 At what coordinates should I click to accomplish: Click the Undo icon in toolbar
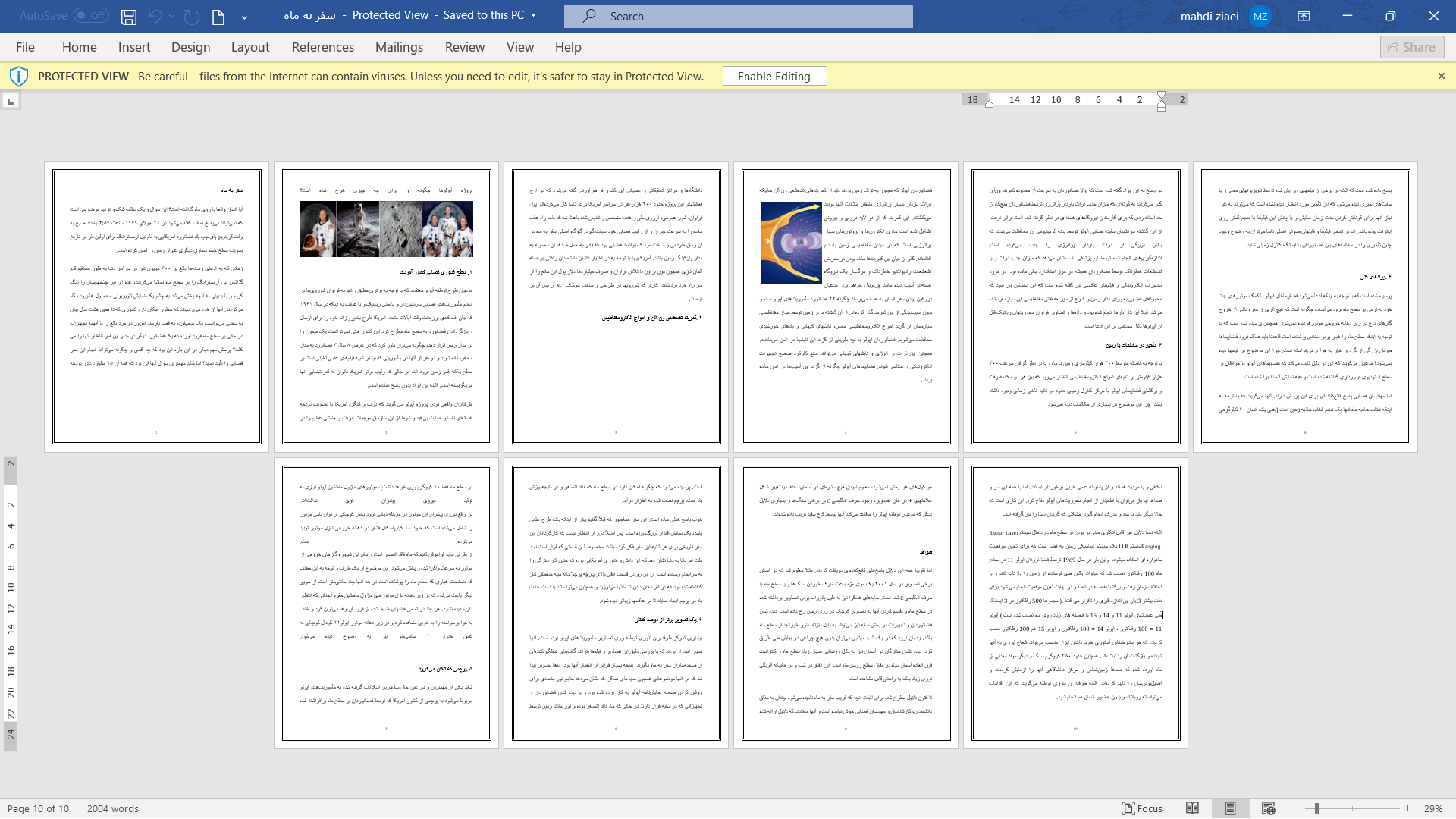(155, 15)
